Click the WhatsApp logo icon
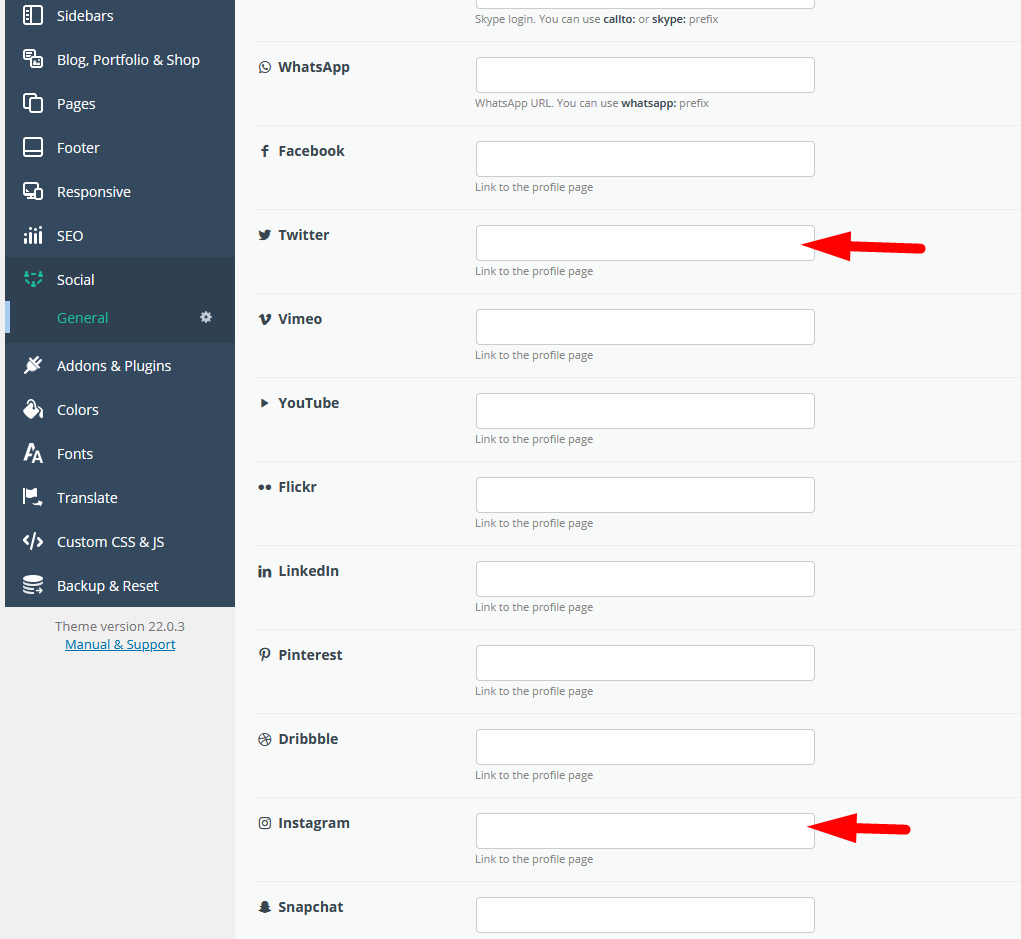 tap(264, 67)
